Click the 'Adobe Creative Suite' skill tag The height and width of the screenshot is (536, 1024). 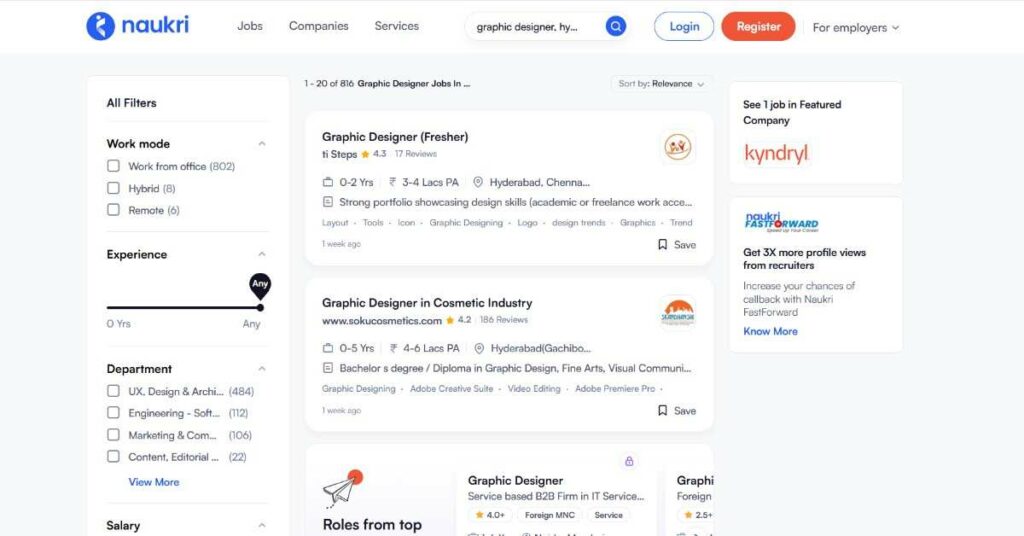(451, 388)
